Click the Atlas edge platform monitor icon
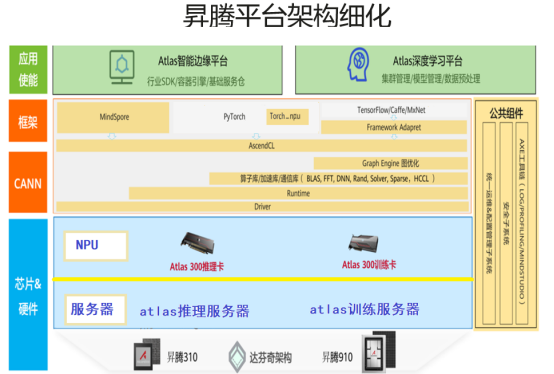This screenshot has width=554, height=374. 122,67
